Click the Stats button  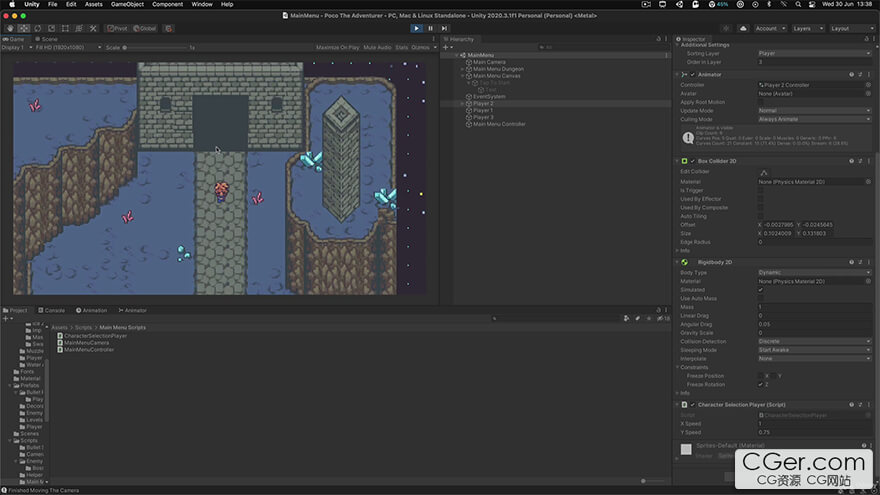(x=401, y=48)
